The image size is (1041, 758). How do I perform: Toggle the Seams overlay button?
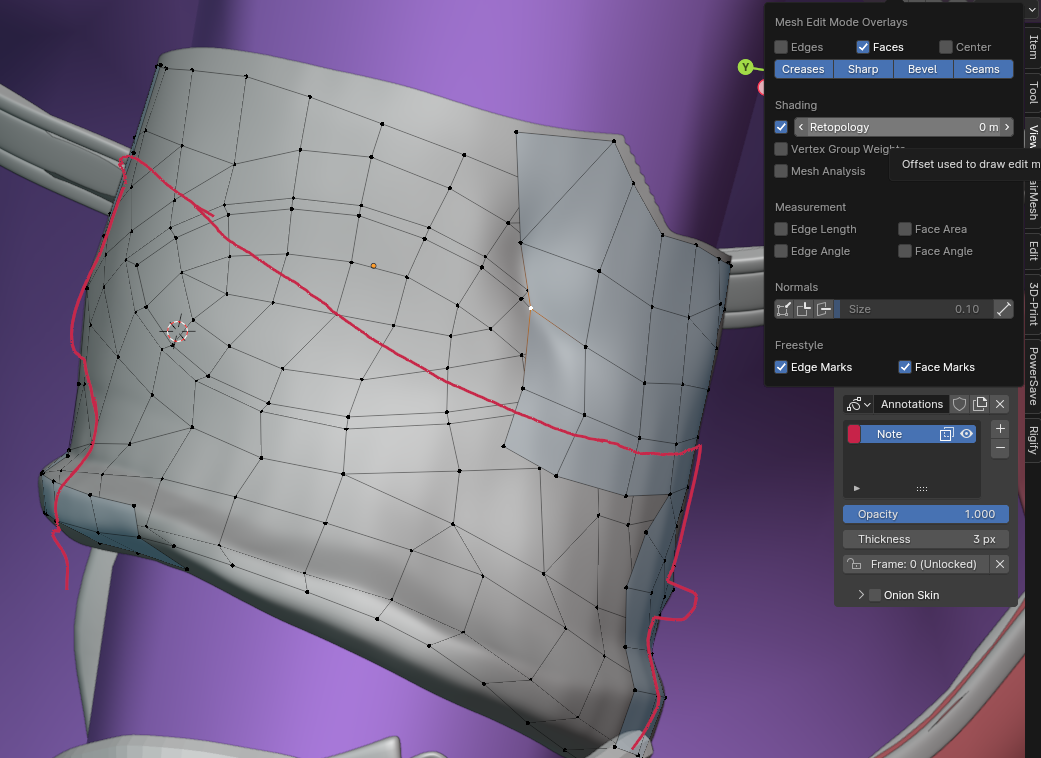[x=982, y=69]
